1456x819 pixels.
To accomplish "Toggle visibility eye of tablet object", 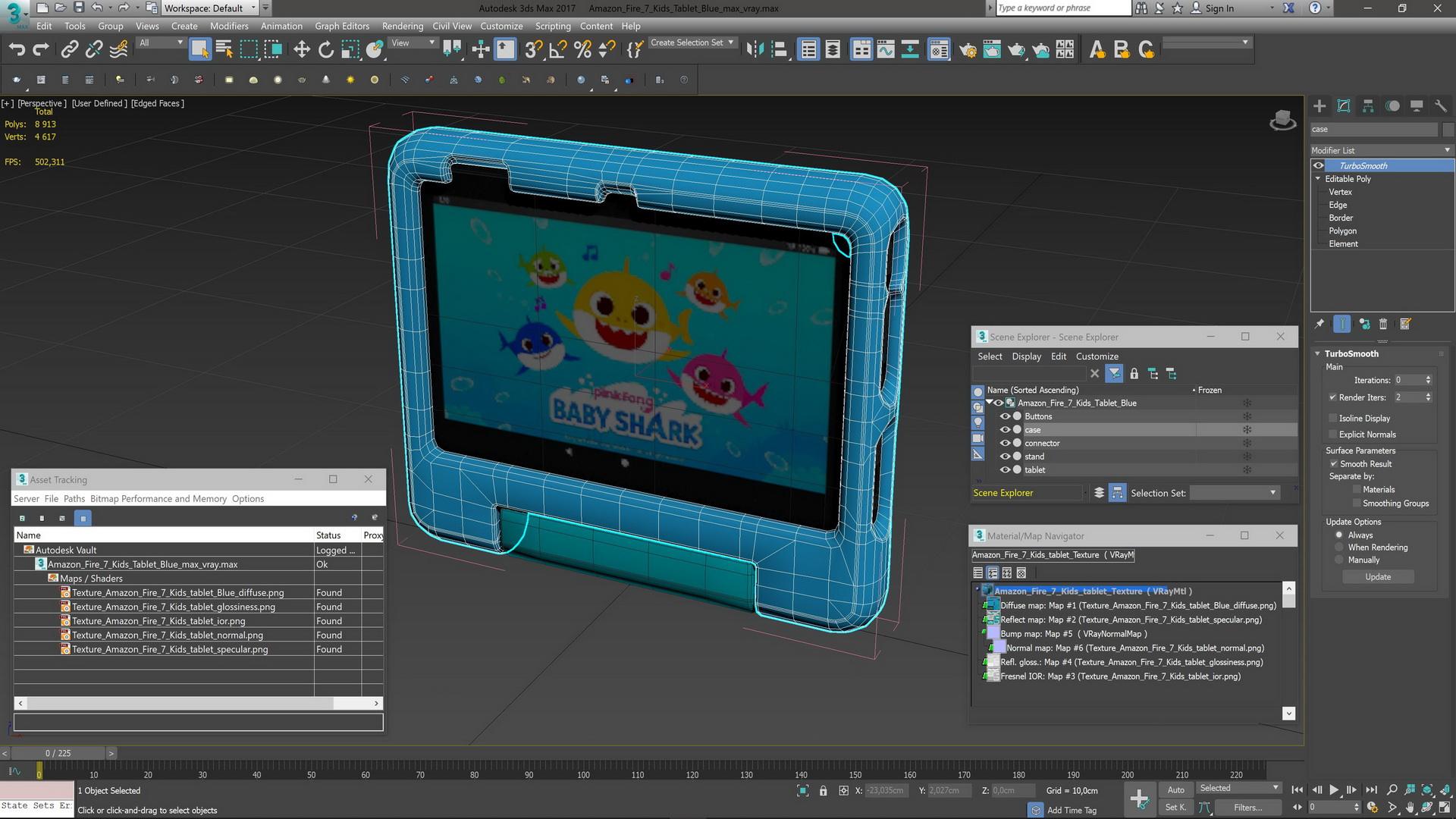I will click(x=1005, y=469).
